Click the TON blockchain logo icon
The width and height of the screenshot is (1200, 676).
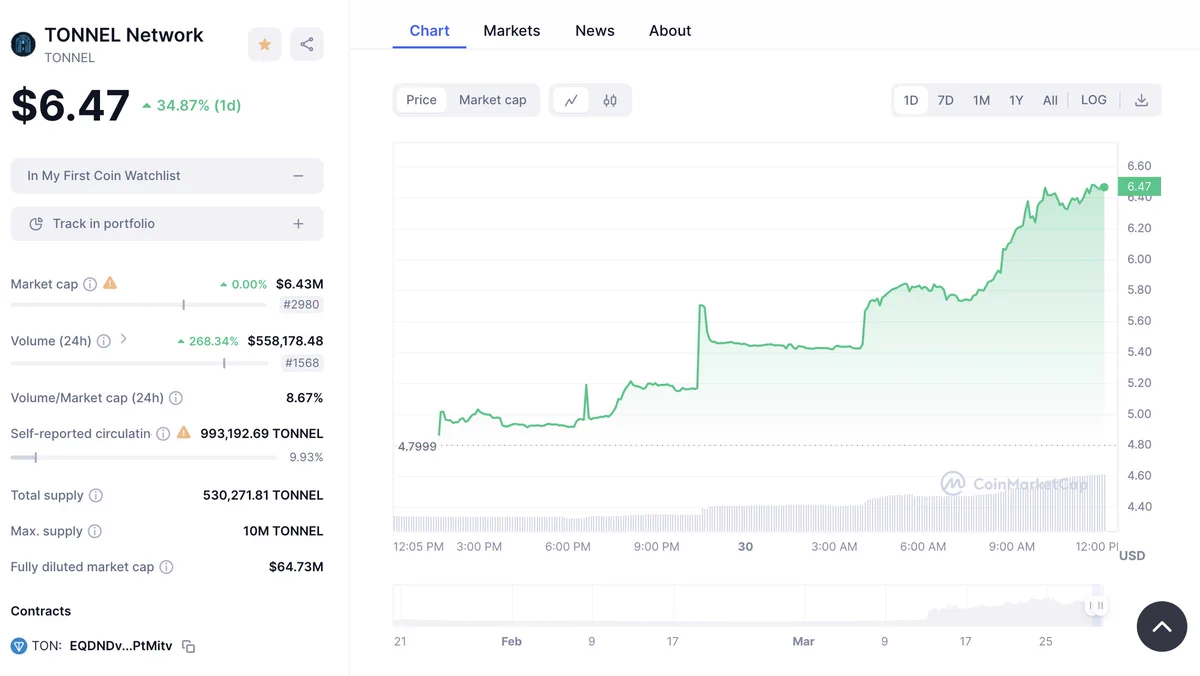[18, 646]
